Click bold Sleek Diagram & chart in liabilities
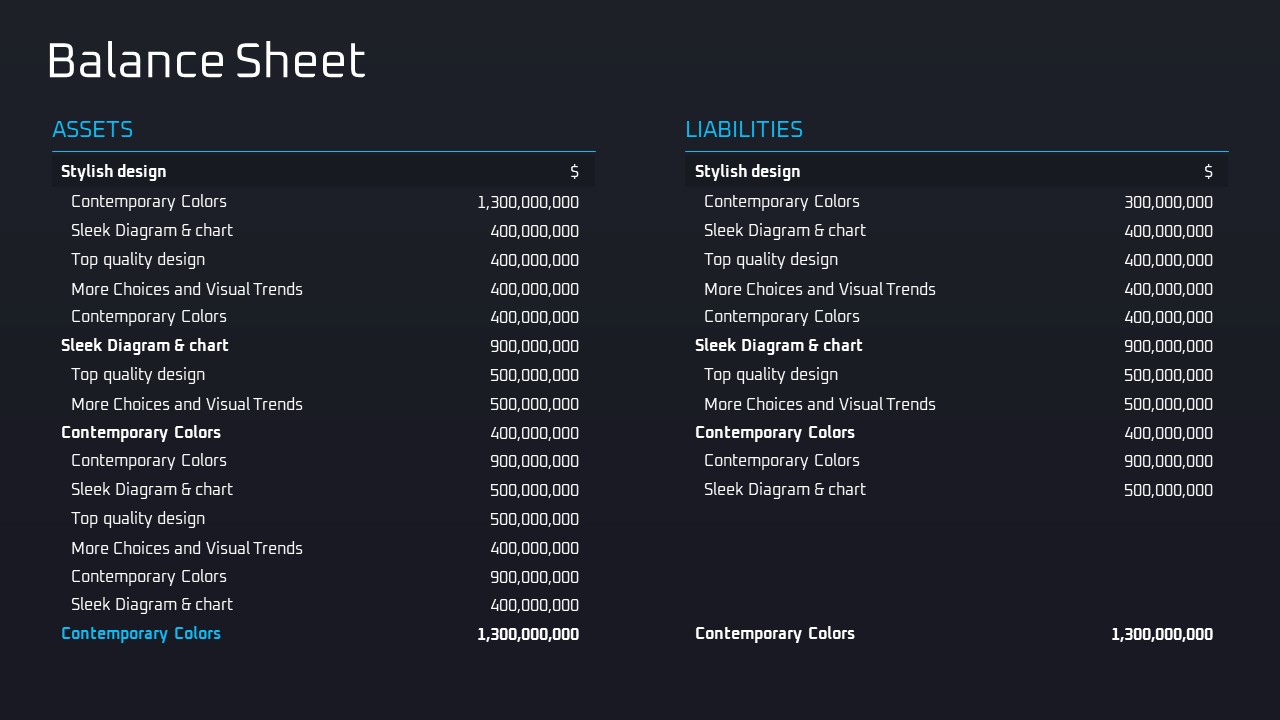 point(779,345)
